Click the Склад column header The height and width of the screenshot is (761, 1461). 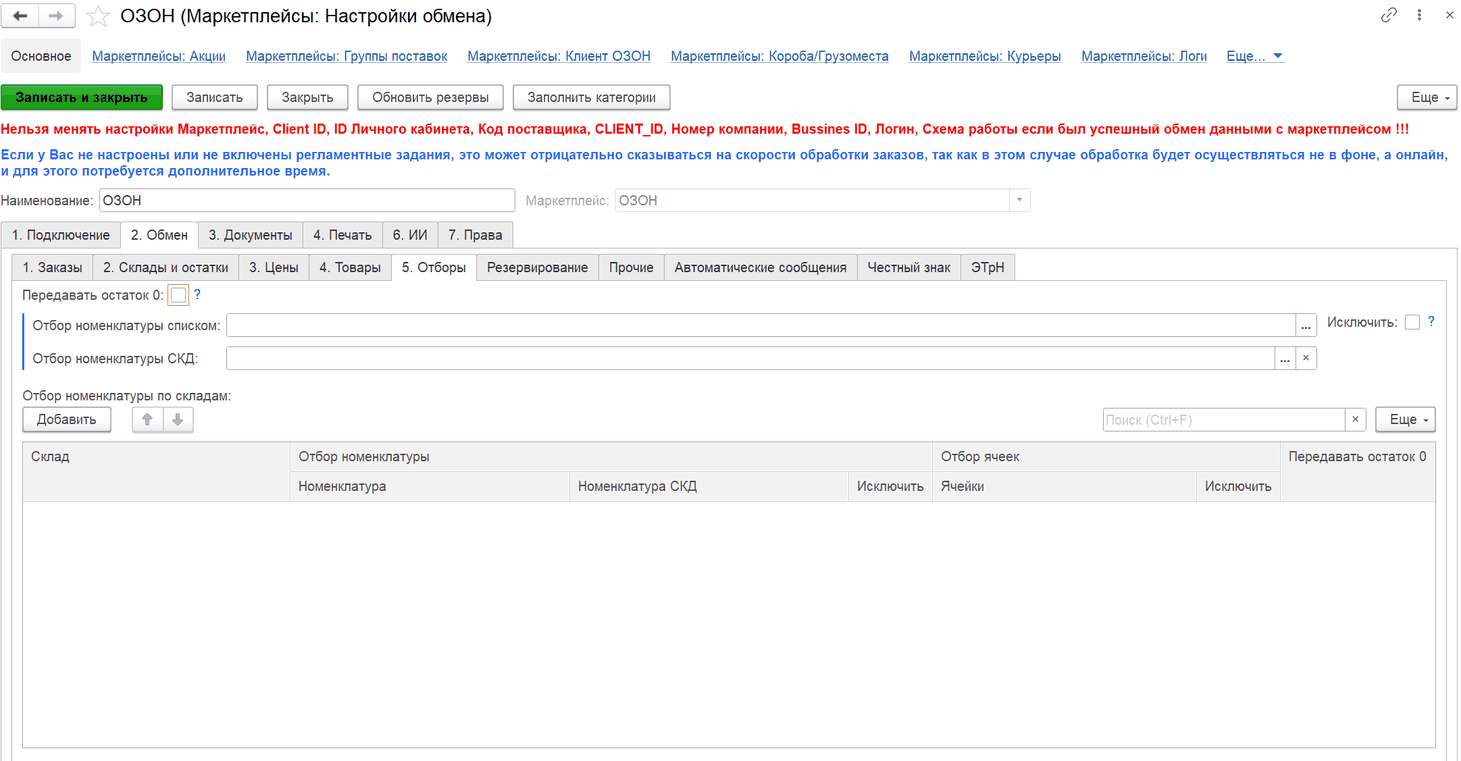[156, 472]
